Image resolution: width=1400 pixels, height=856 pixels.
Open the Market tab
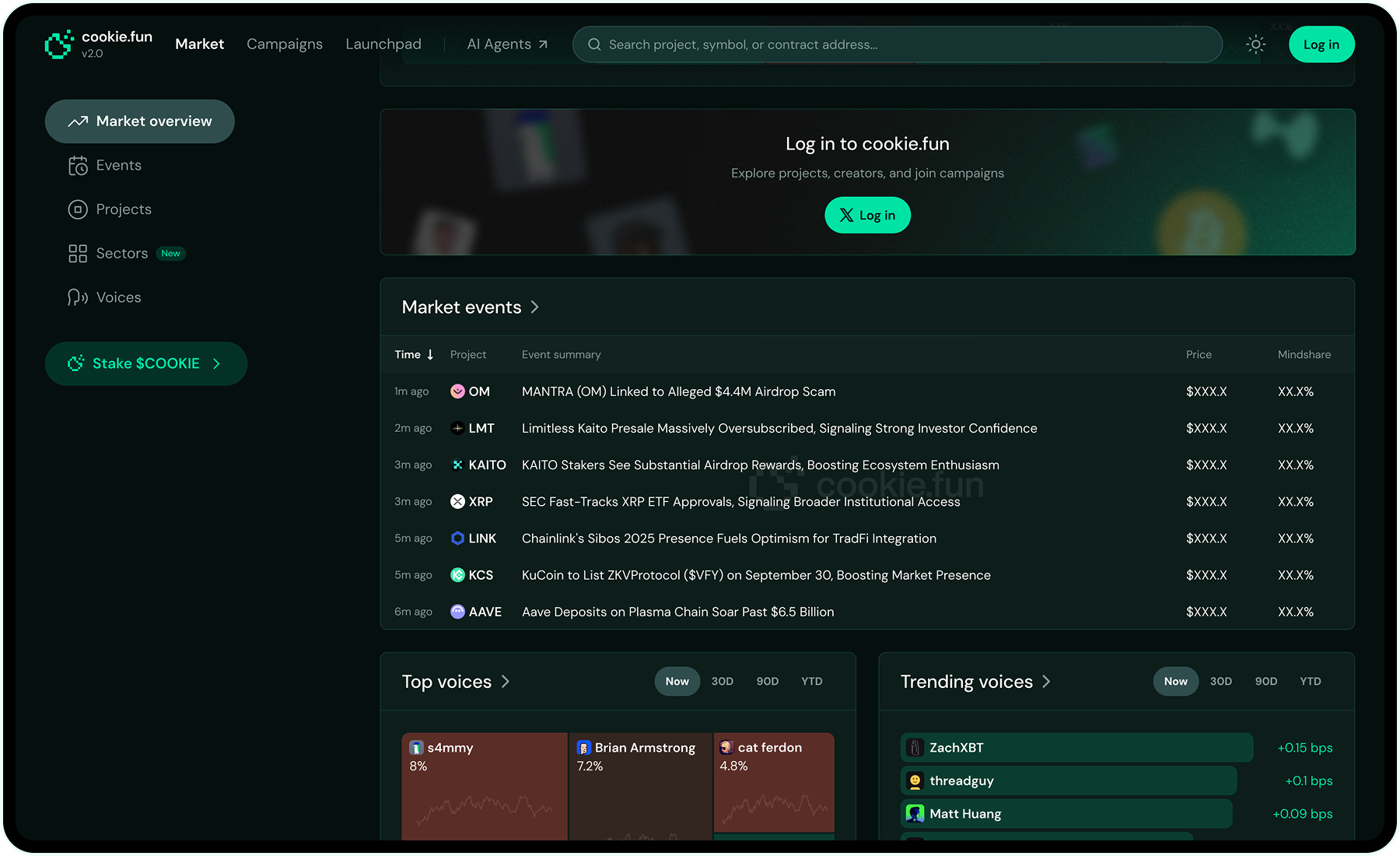click(199, 44)
